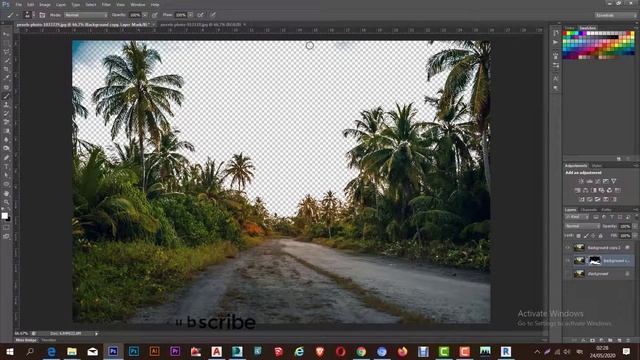640x360 pixels.
Task: Open the brush Mode dropdown
Action: tap(86, 15)
